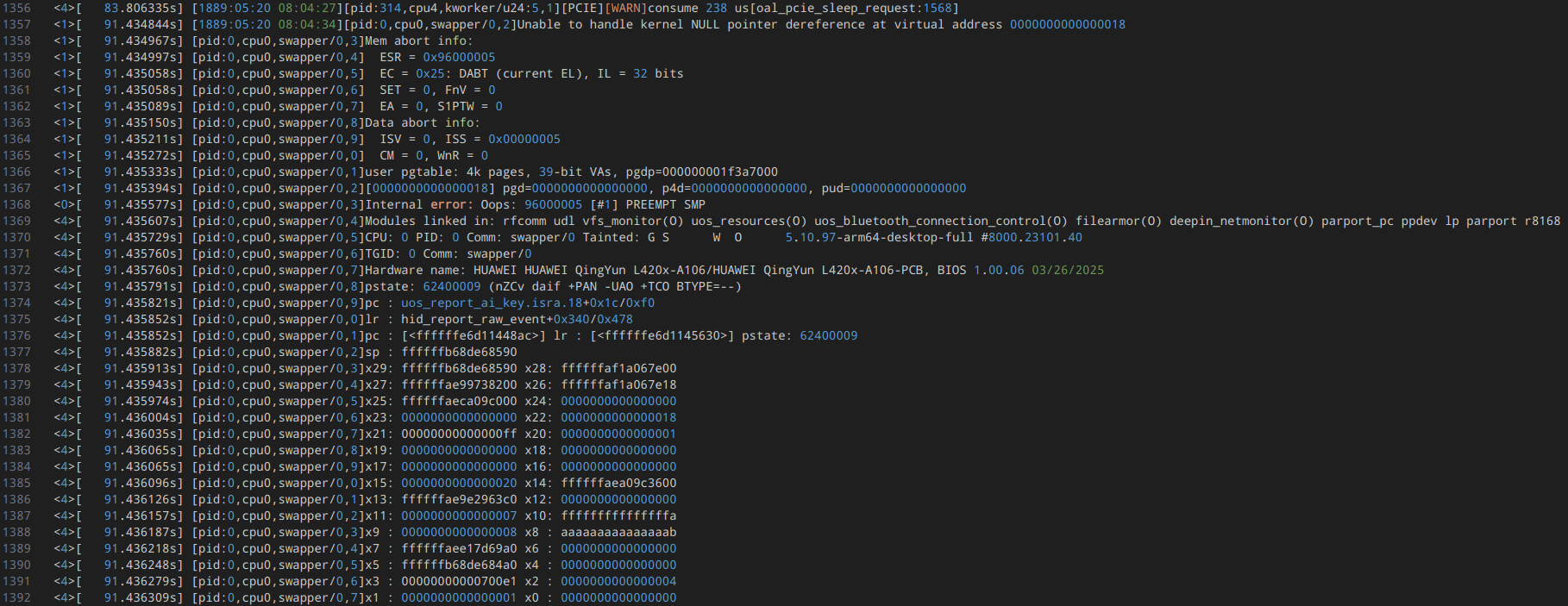Click the x3 value 00000000000700e1
1568x606 pixels.
tap(459, 581)
